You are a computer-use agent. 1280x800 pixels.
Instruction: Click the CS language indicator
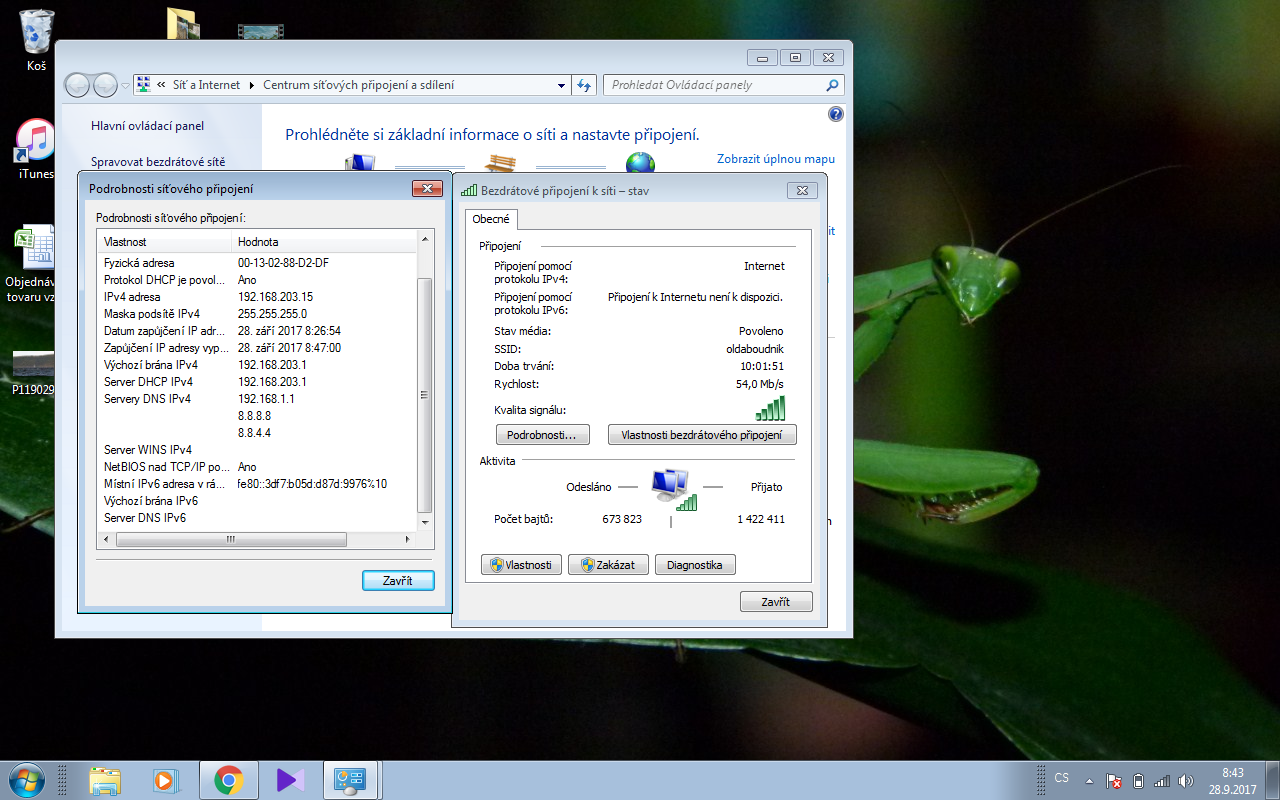[1062, 778]
